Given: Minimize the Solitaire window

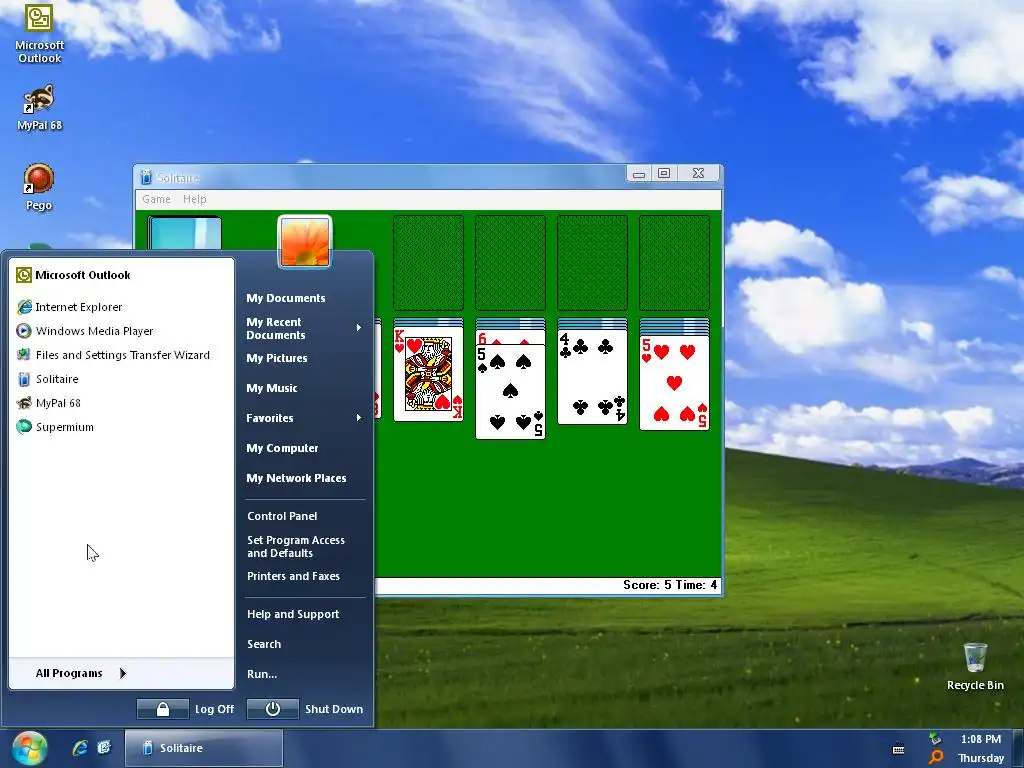Looking at the screenshot, I should point(639,174).
